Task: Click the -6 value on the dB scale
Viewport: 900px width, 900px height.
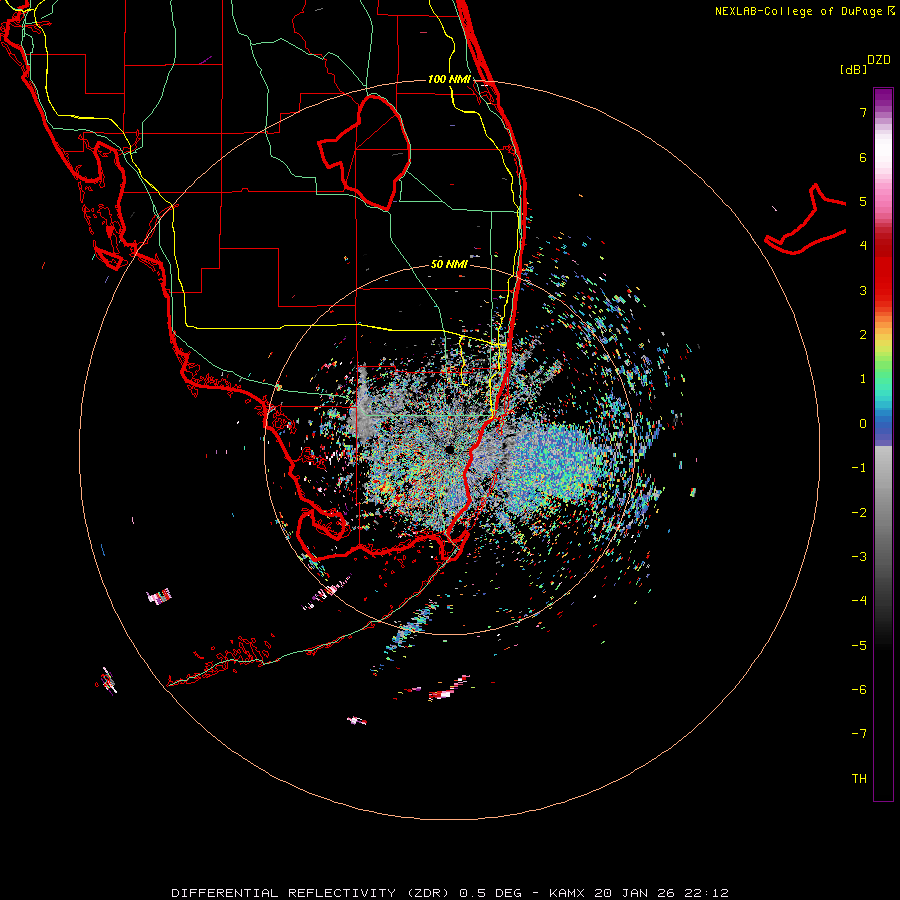Action: [859, 689]
